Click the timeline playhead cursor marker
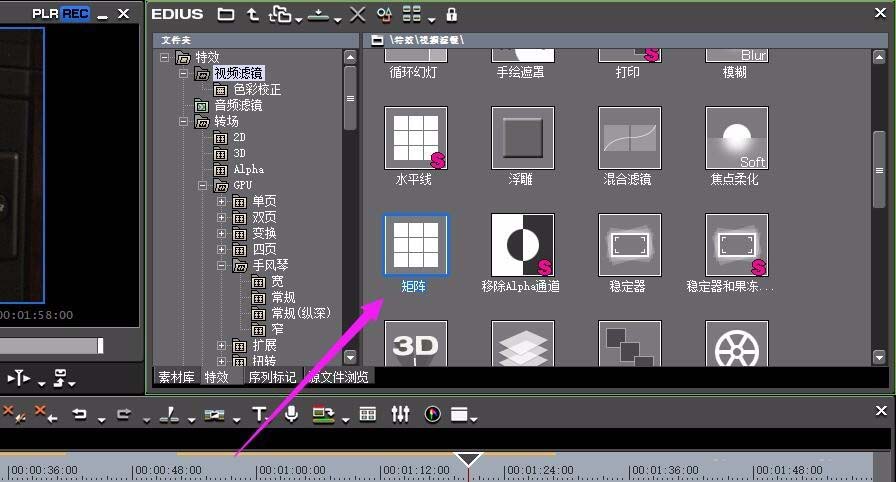The width and height of the screenshot is (896, 482). click(x=469, y=459)
